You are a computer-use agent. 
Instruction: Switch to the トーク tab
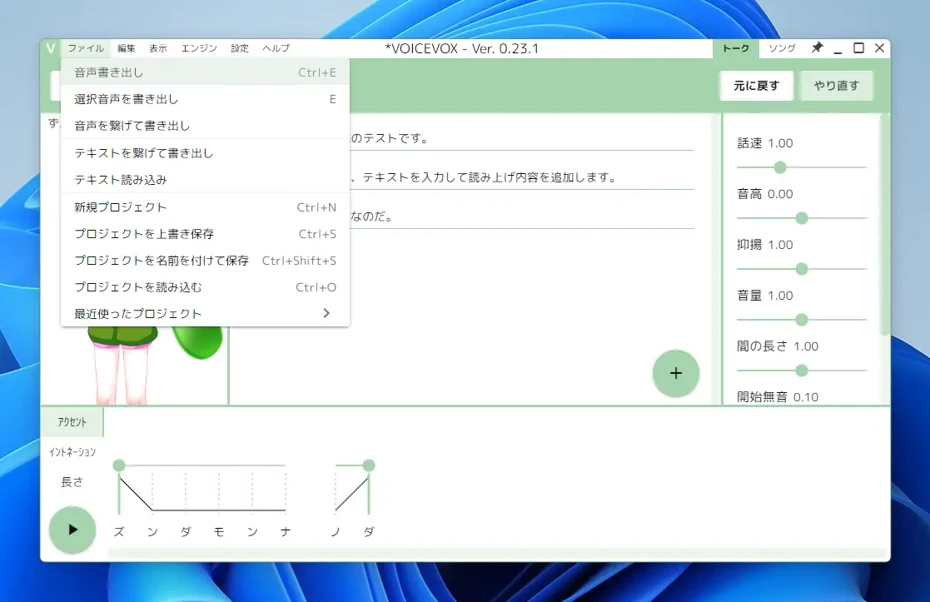[x=735, y=48]
